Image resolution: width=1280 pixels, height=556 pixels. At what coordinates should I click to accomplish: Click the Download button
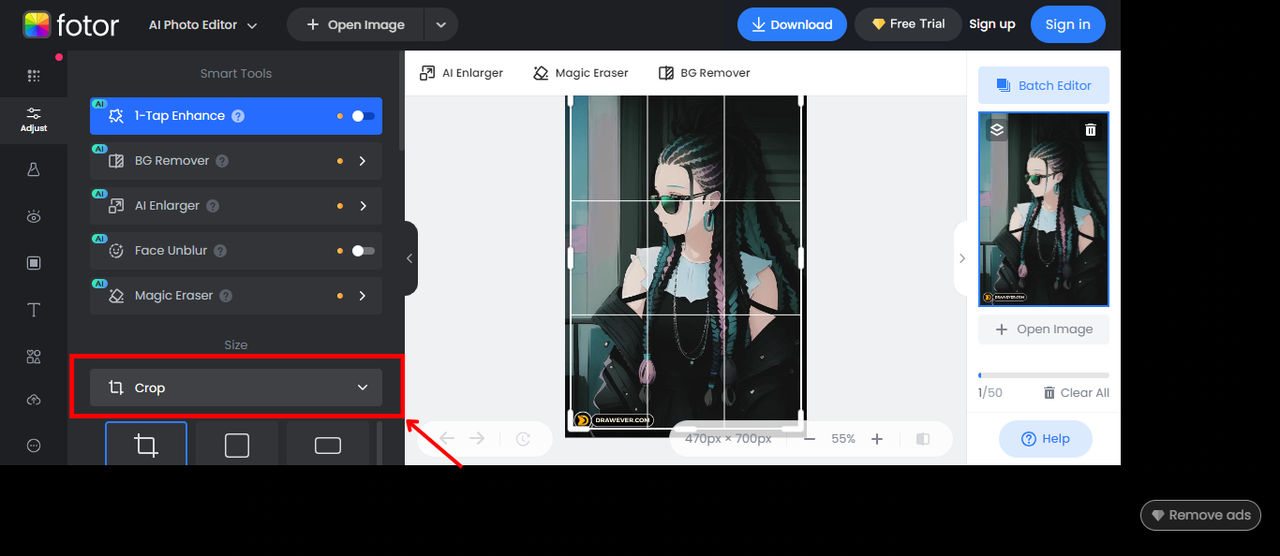792,25
